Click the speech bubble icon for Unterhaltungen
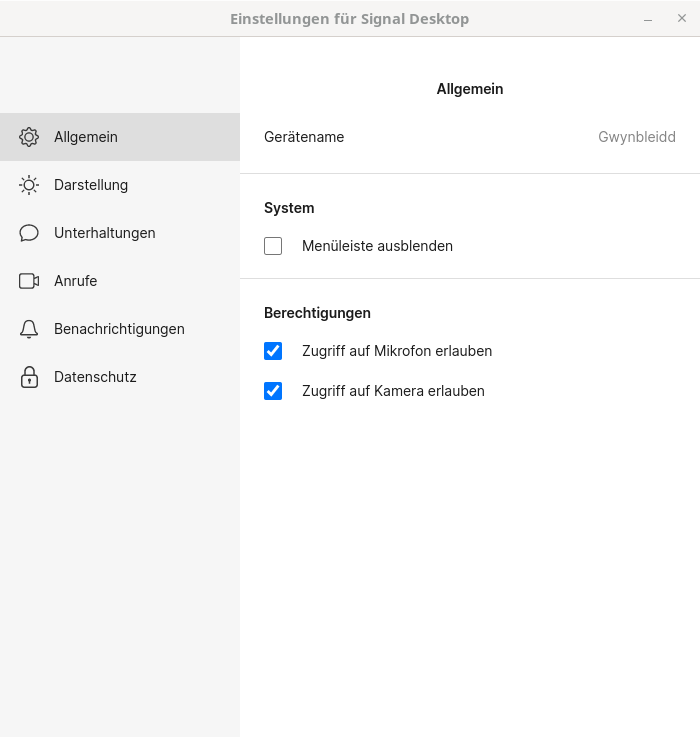Image resolution: width=700 pixels, height=737 pixels. click(29, 233)
